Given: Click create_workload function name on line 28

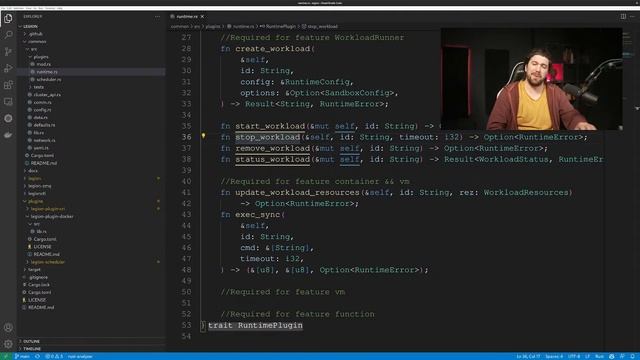Looking at the screenshot, I should click(272, 49).
